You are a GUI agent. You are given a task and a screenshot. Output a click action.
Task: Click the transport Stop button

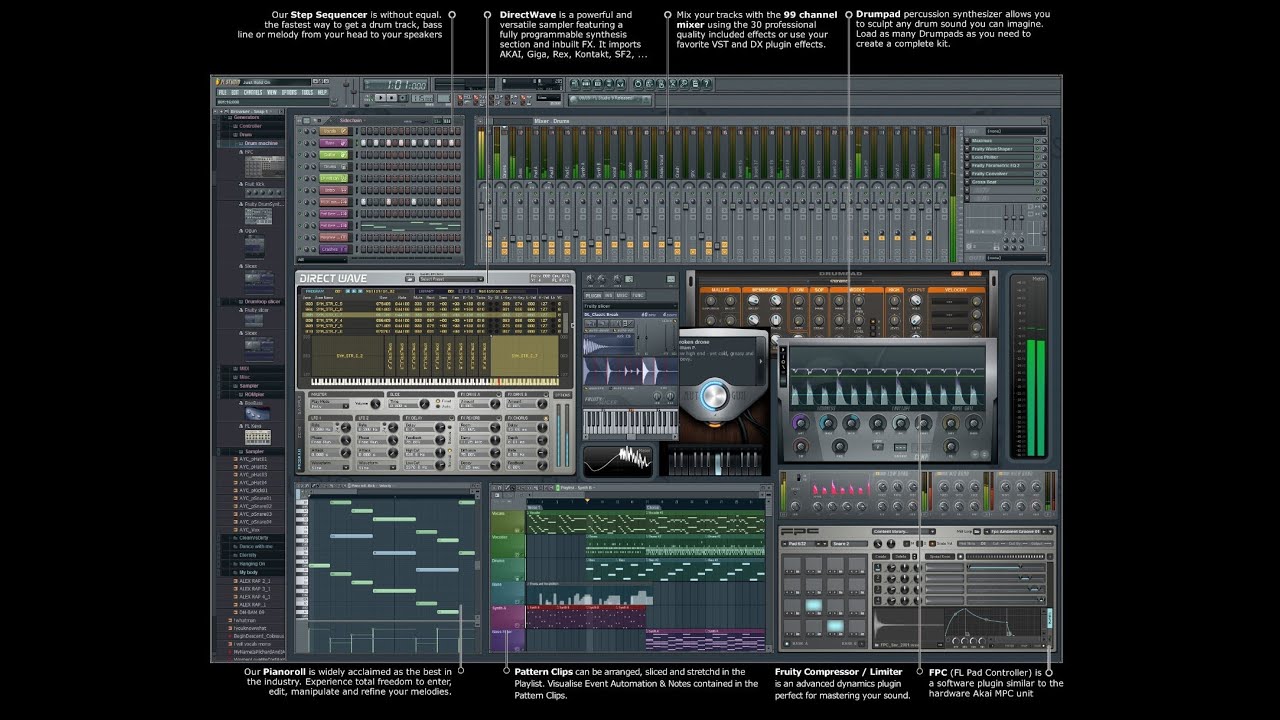tap(392, 98)
